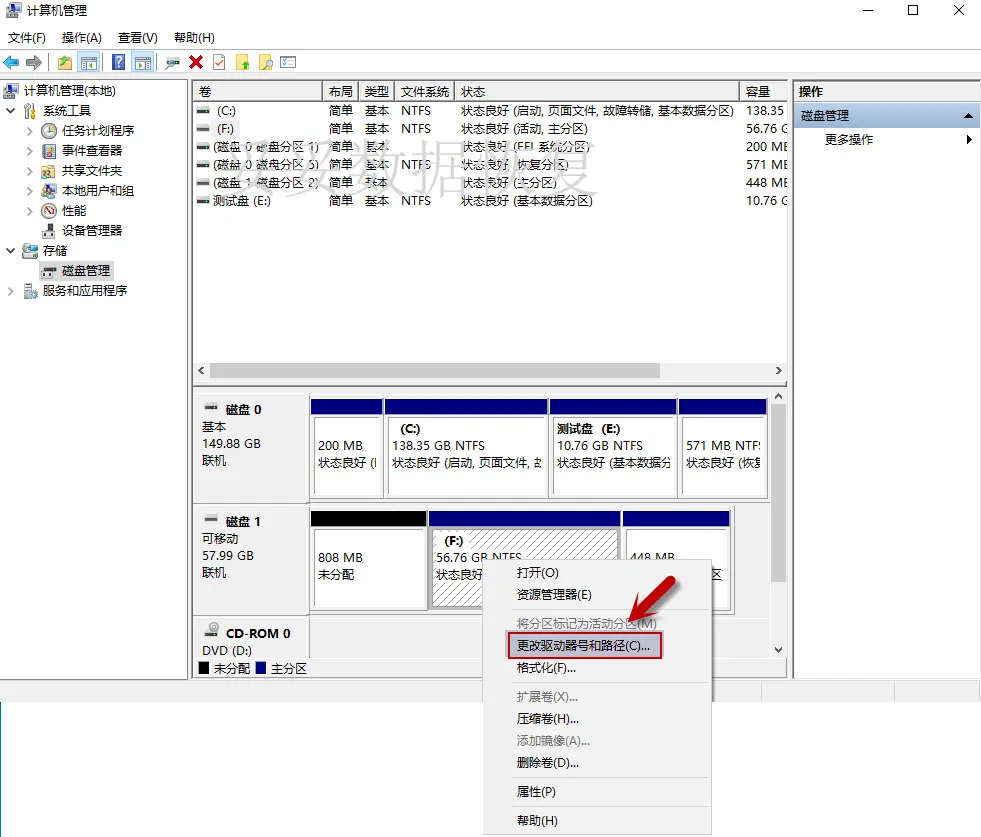Expand the 任务计划程序 tree node
The height and width of the screenshot is (837, 981).
(x=29, y=131)
